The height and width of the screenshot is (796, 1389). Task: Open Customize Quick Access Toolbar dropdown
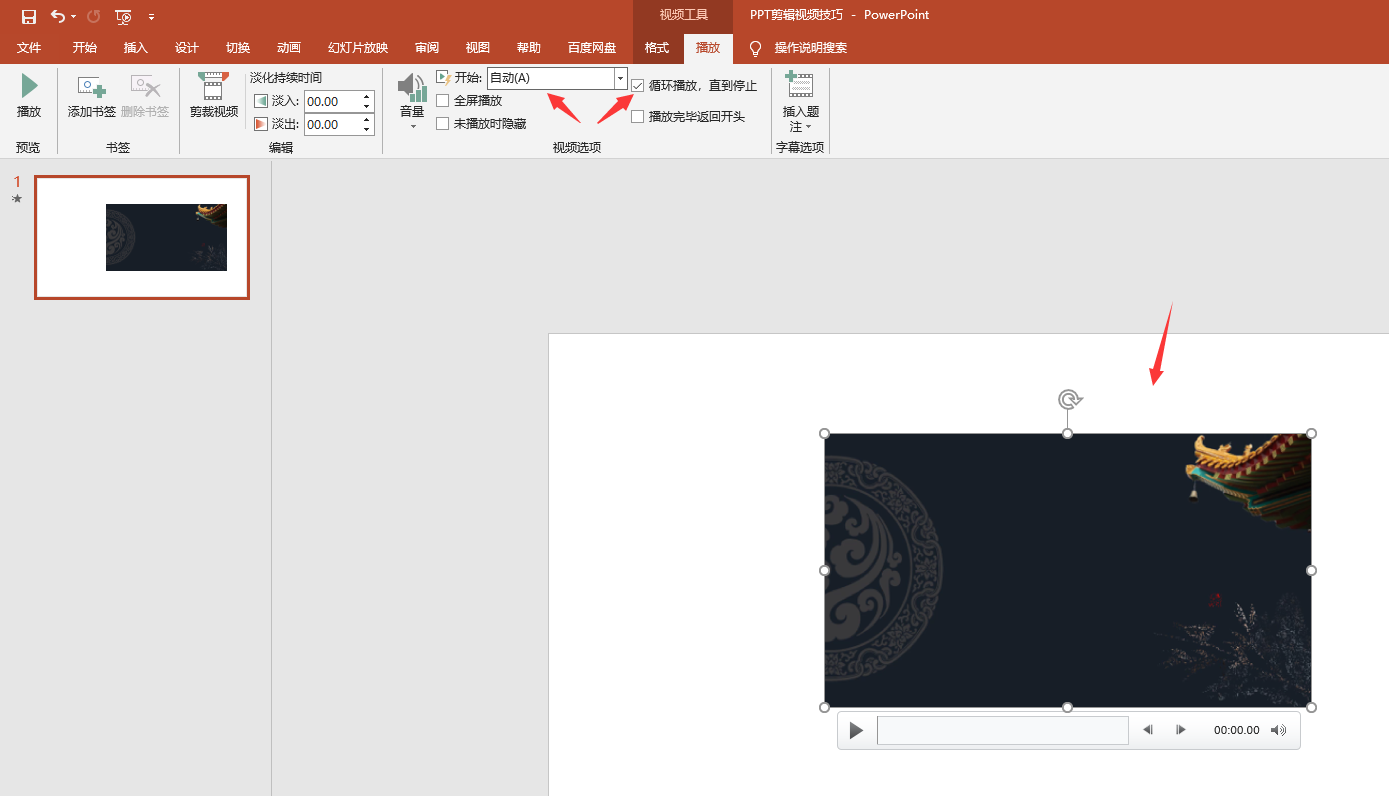(151, 17)
